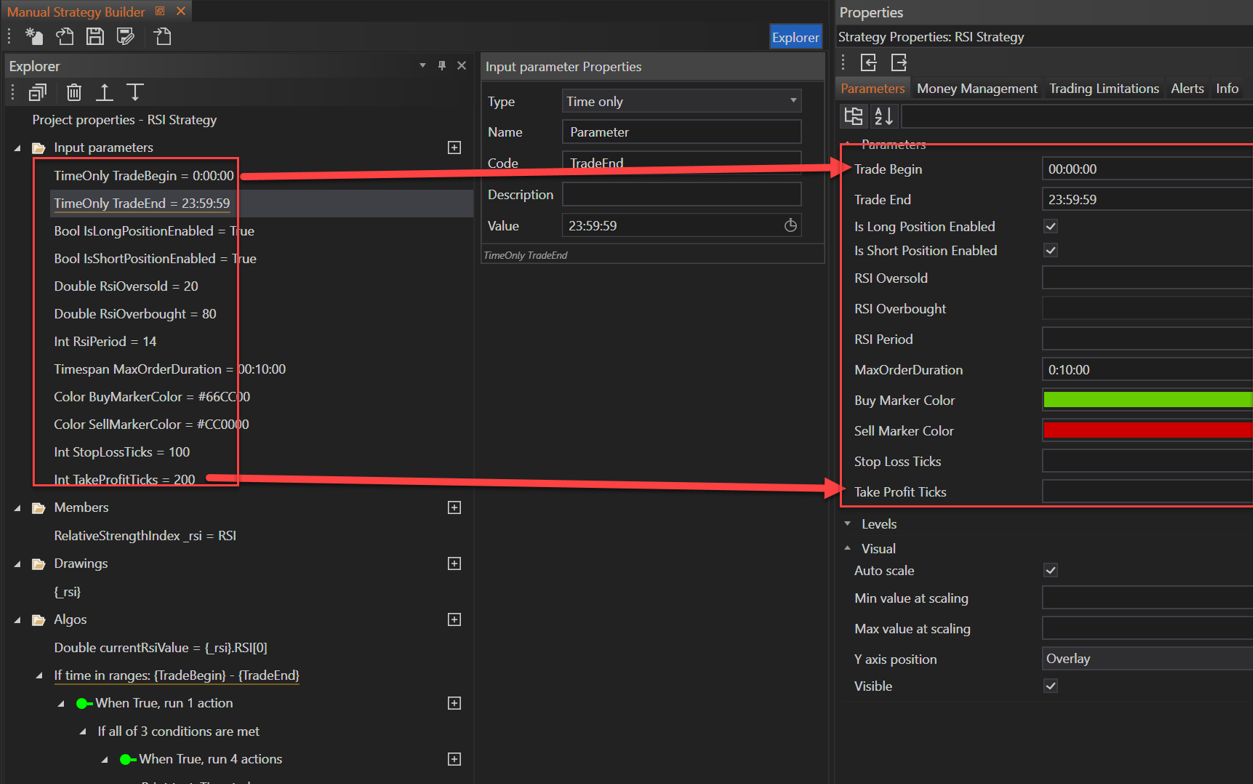Screen dimensions: 1253x784
Task: Click the Explorer button
Action: click(x=795, y=37)
